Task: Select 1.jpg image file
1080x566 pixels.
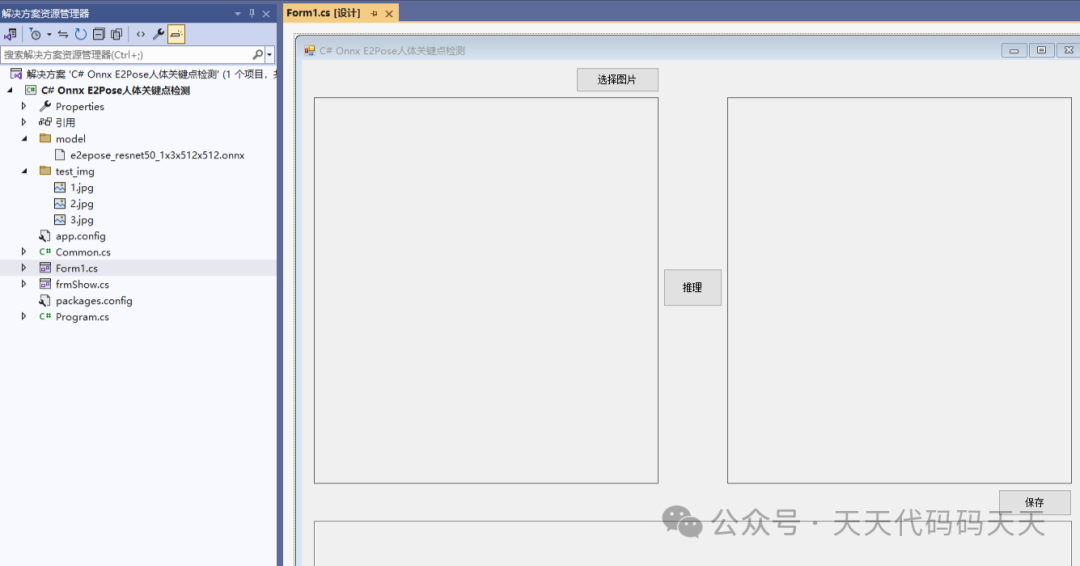Action: 81,187
